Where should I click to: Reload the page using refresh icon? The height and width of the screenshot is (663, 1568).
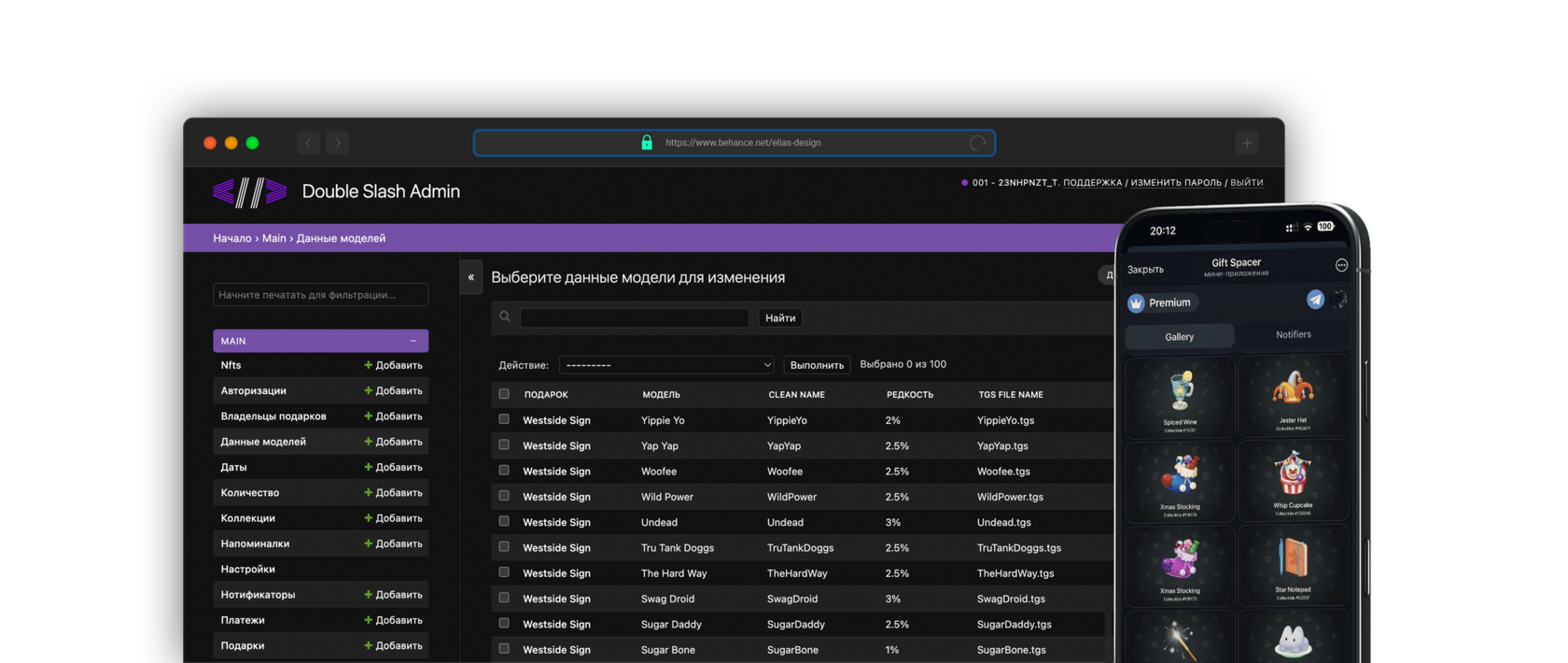click(x=977, y=143)
